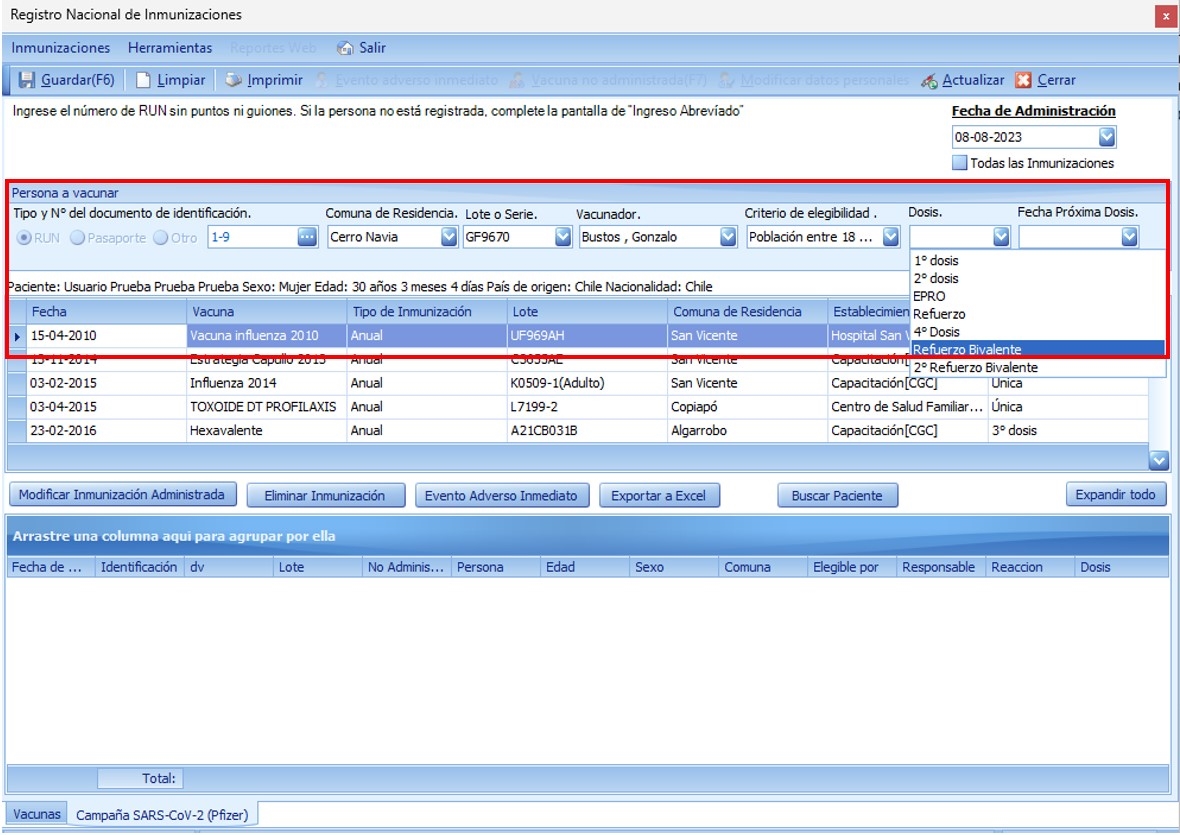
Task: Click the Buscar Paciente button
Action: pos(837,496)
